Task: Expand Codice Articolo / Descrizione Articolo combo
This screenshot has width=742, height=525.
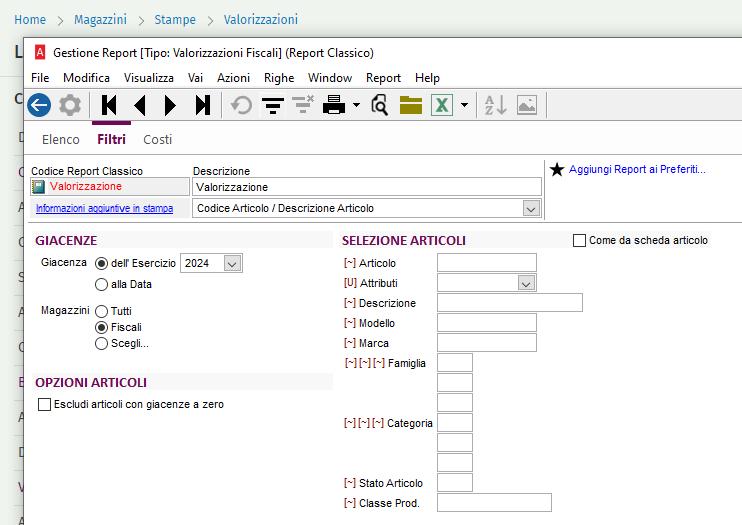Action: click(531, 209)
